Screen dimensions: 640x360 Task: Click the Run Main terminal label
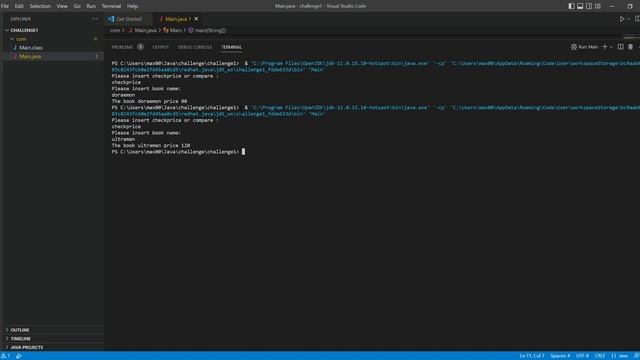click(585, 47)
